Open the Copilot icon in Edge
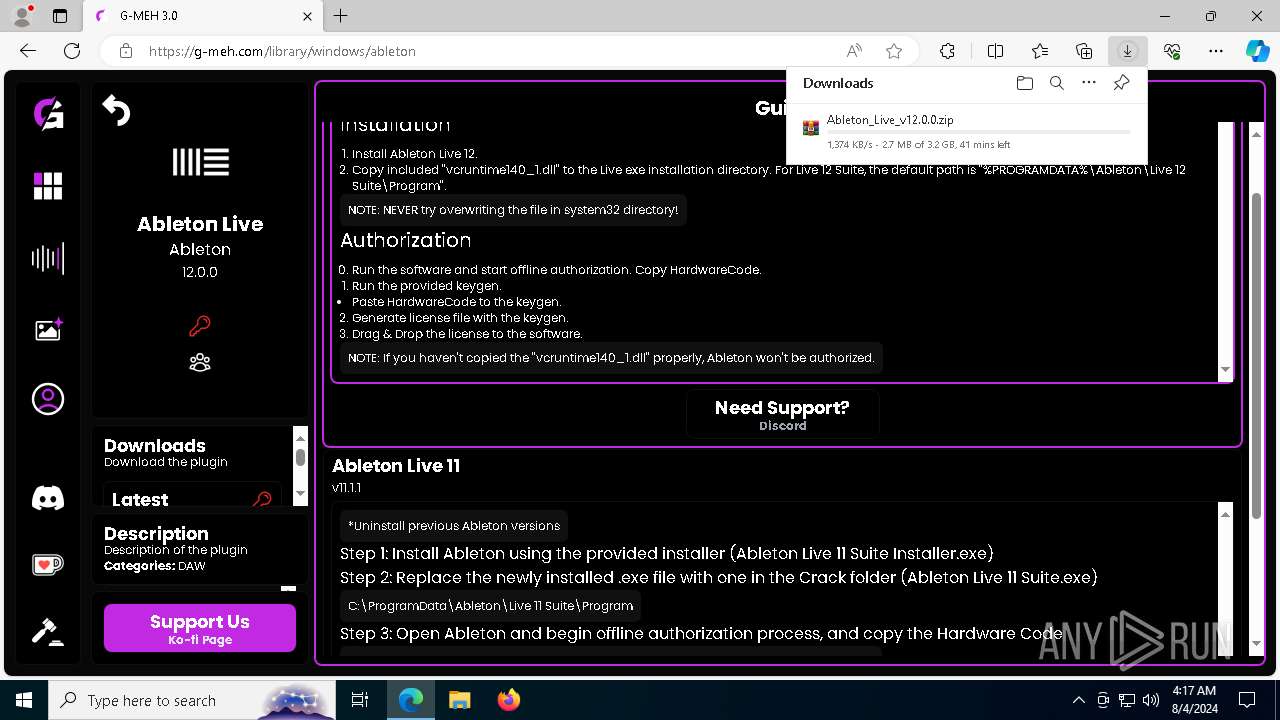Screen dimensions: 1280x720 (x=1257, y=51)
